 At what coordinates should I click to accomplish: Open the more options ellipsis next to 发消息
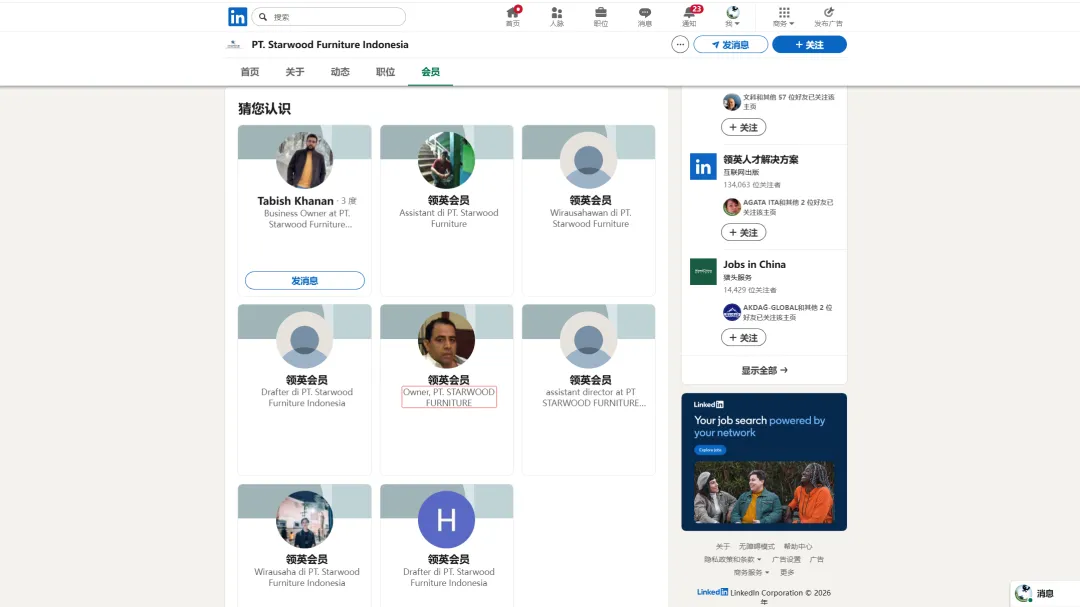tap(679, 44)
